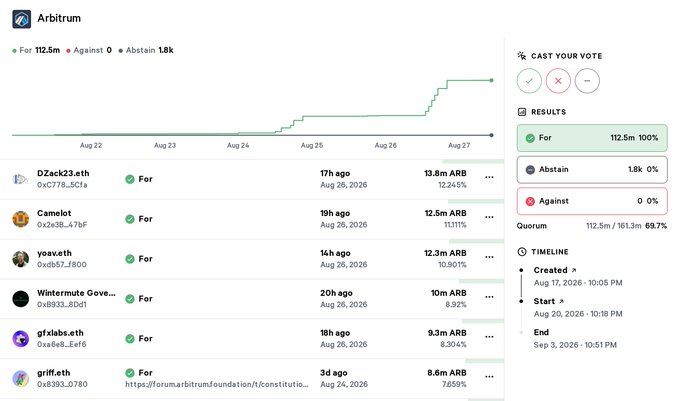Click the red Against icon in results
The width and height of the screenshot is (680, 401).
tap(530, 202)
